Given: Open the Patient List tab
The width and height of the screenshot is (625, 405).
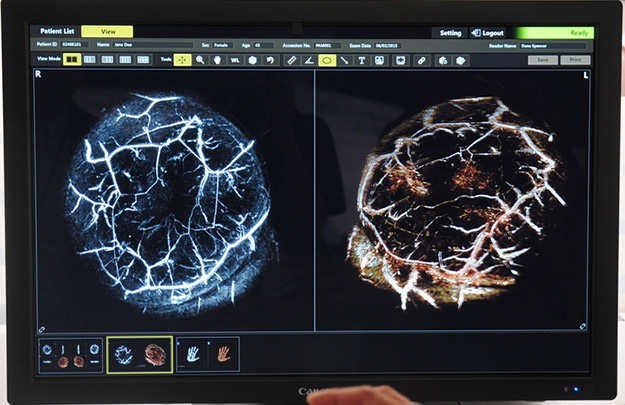Looking at the screenshot, I should pyautogui.click(x=55, y=32).
